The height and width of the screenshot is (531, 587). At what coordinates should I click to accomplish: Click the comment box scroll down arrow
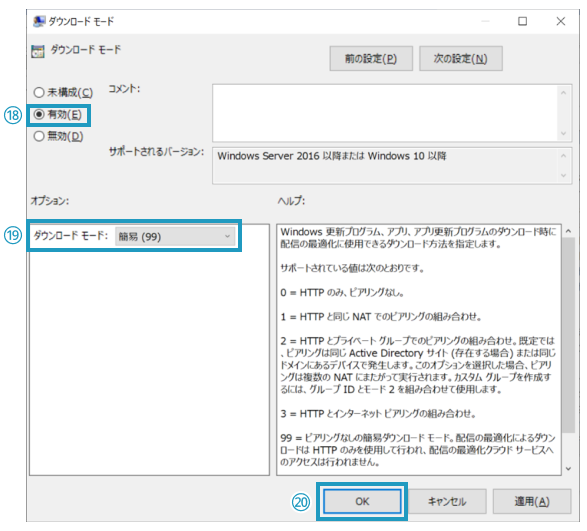563,134
